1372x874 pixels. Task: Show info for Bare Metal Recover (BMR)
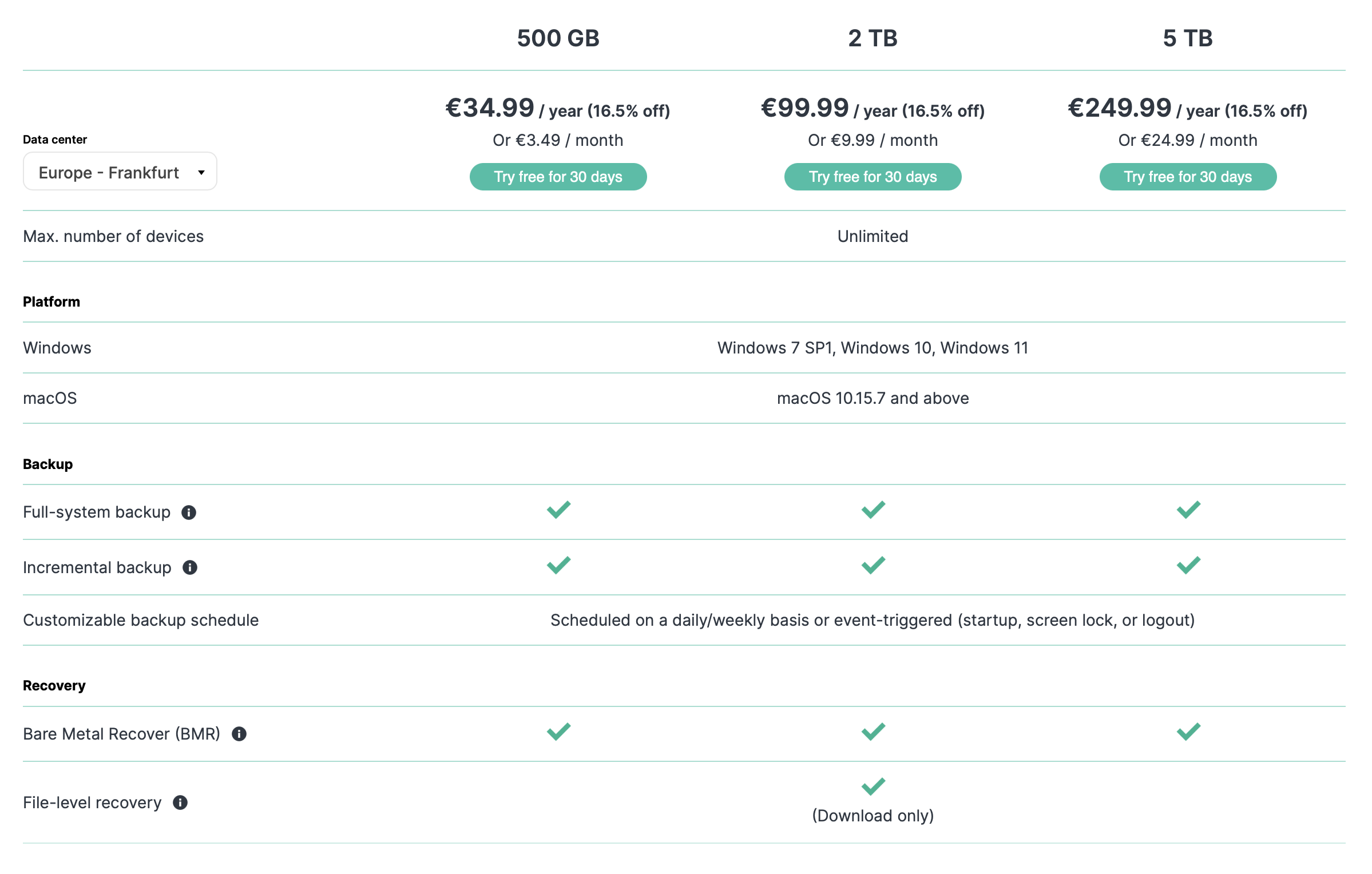click(239, 734)
